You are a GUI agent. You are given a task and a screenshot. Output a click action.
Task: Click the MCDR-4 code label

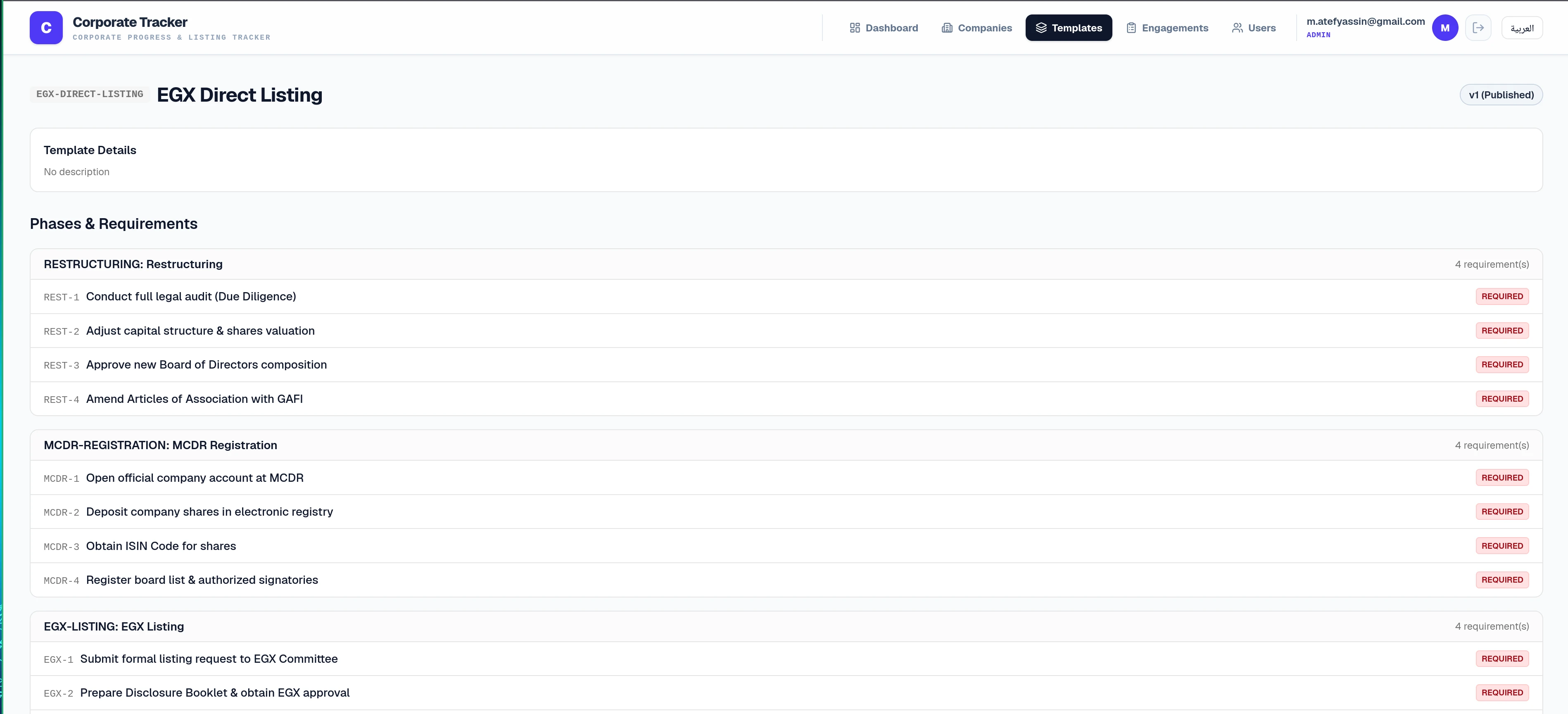tap(62, 581)
